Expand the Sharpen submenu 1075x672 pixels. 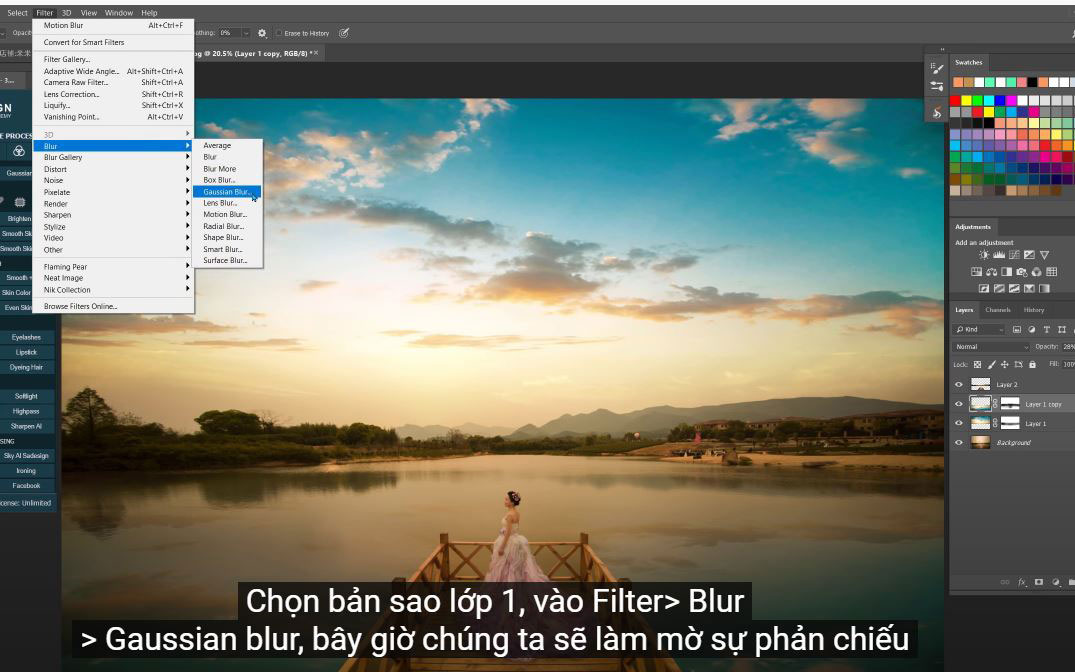(x=114, y=215)
